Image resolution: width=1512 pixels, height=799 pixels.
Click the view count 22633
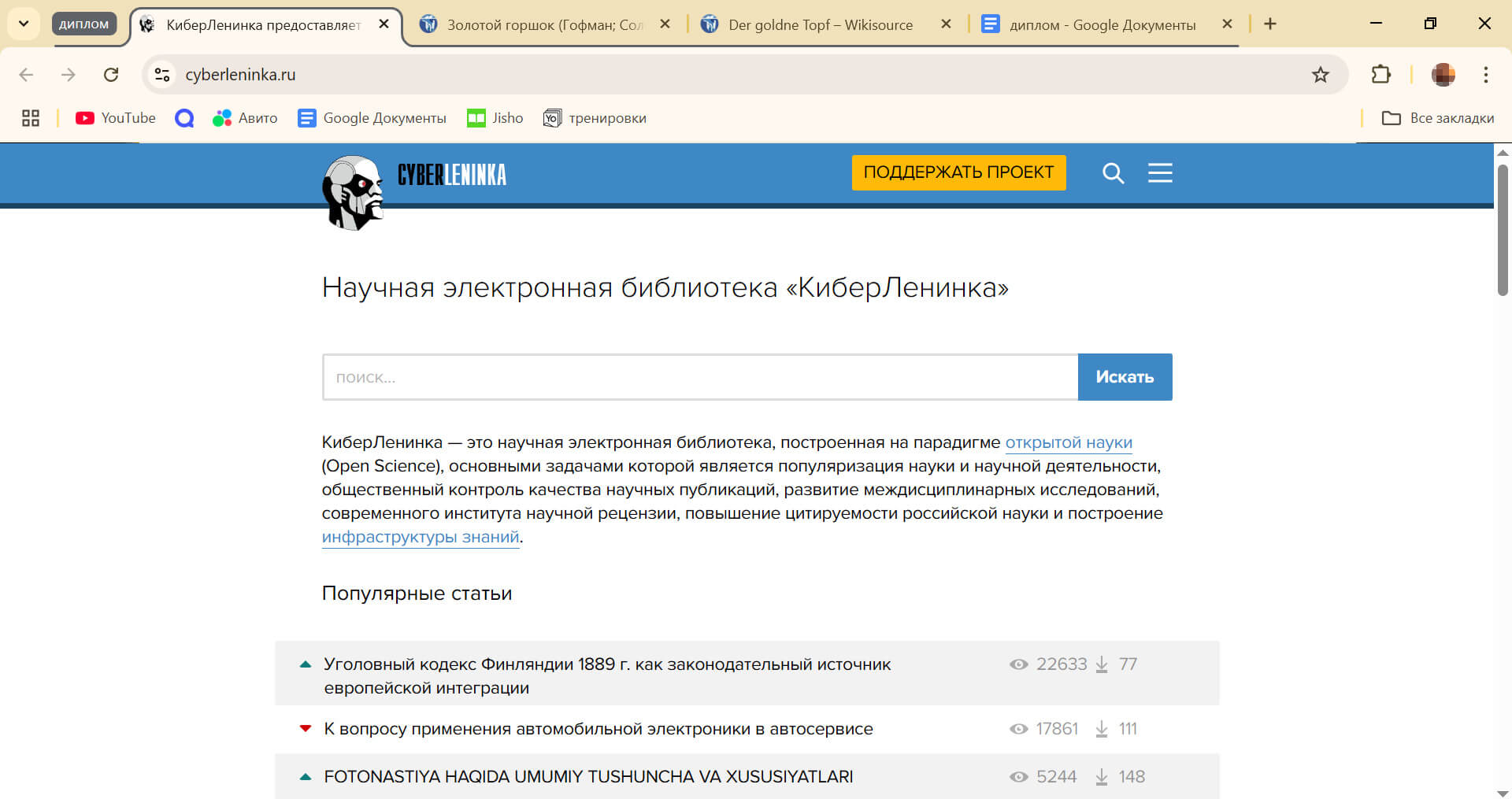pyautogui.click(x=1062, y=664)
